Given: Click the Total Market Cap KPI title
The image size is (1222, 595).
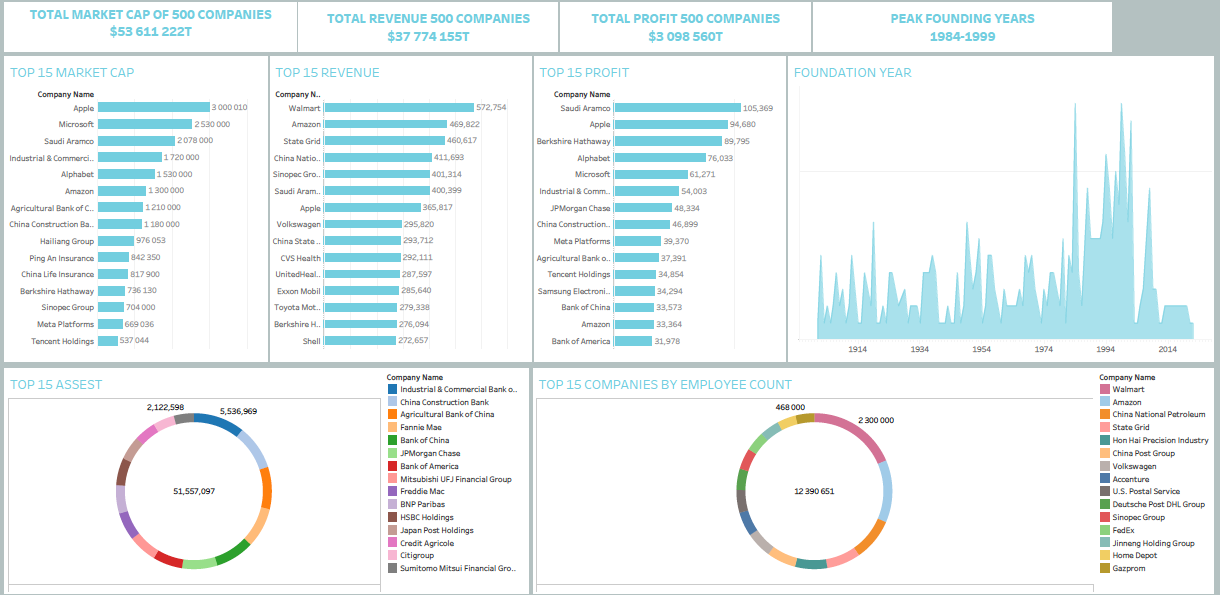Looking at the screenshot, I should pyautogui.click(x=150, y=15).
